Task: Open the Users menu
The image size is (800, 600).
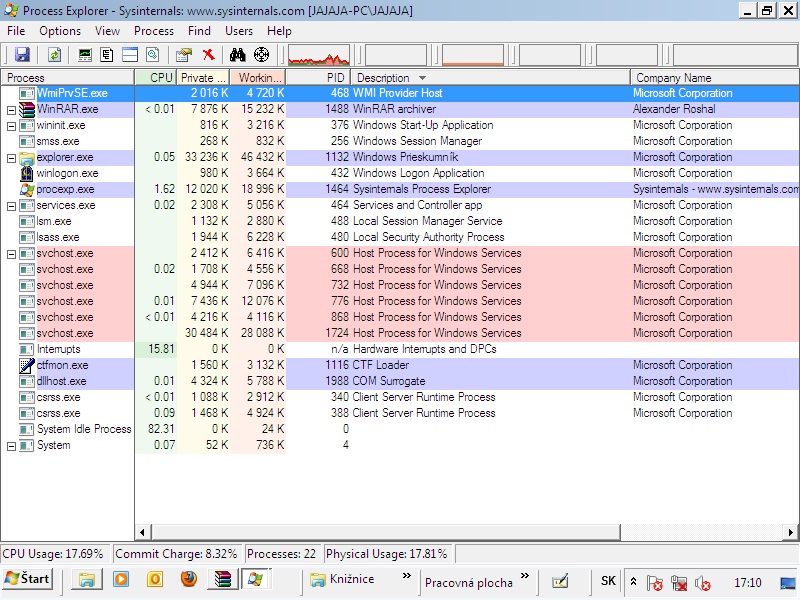Action: (x=239, y=31)
